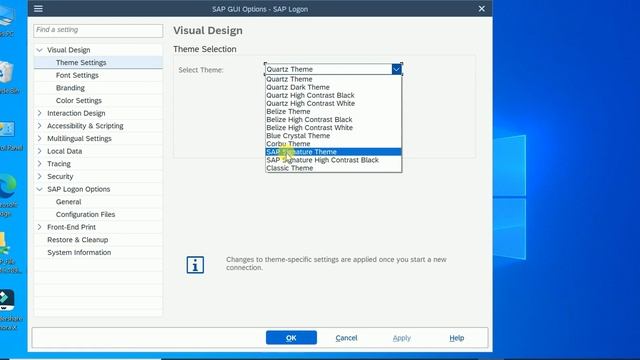The height and width of the screenshot is (360, 640).
Task: Choose Belize Theme
Action: pyautogui.click(x=333, y=111)
